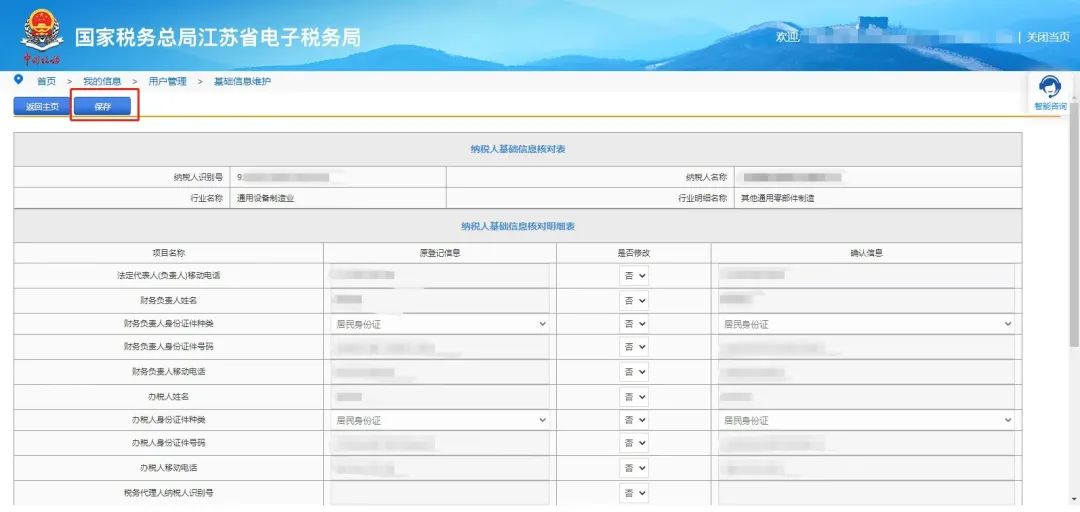Click the tax bureau emblem logo
The height and width of the screenshot is (512, 1080).
click(x=41, y=33)
